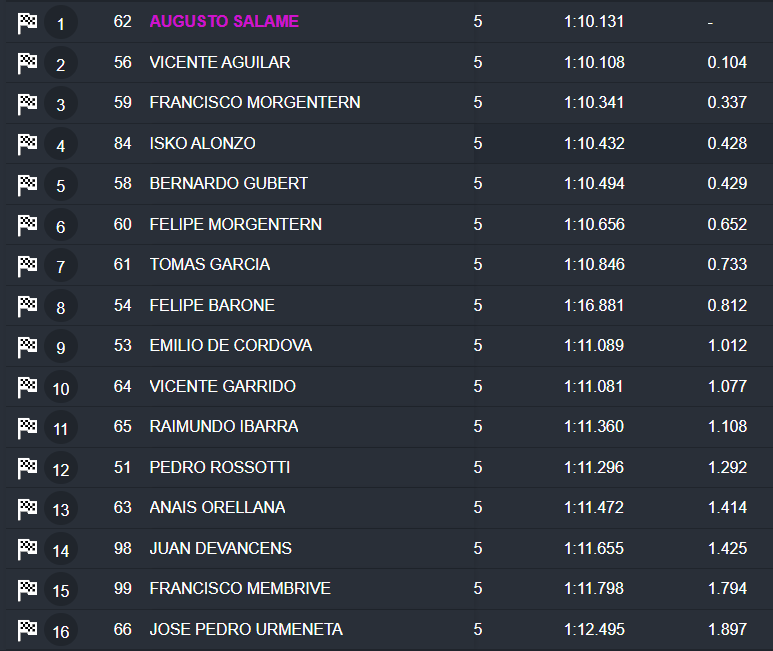The image size is (773, 651).
Task: Select Tomas Garcia's best lap 1:10.846
Action: (x=594, y=264)
